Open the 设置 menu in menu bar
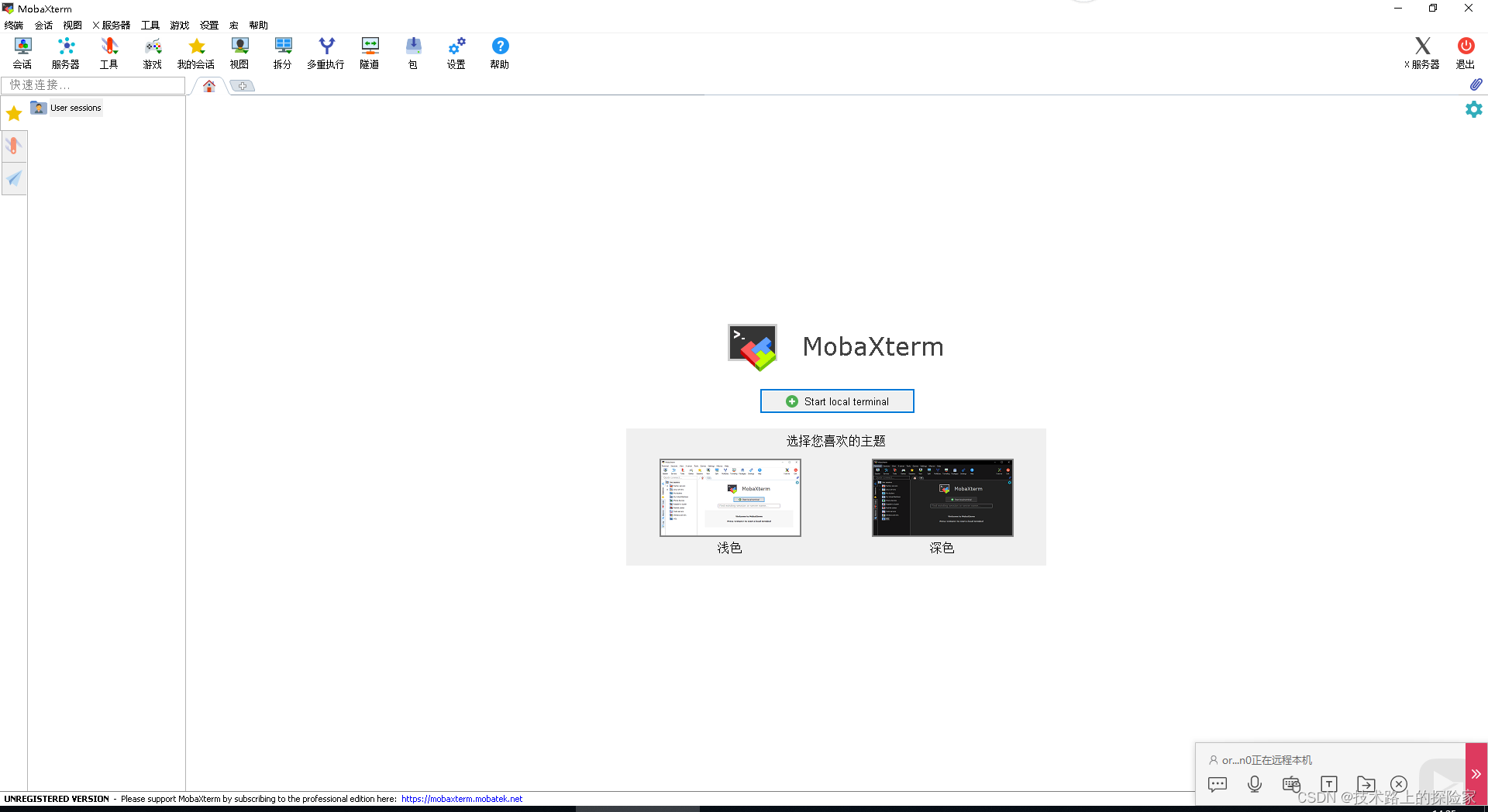 (209, 26)
